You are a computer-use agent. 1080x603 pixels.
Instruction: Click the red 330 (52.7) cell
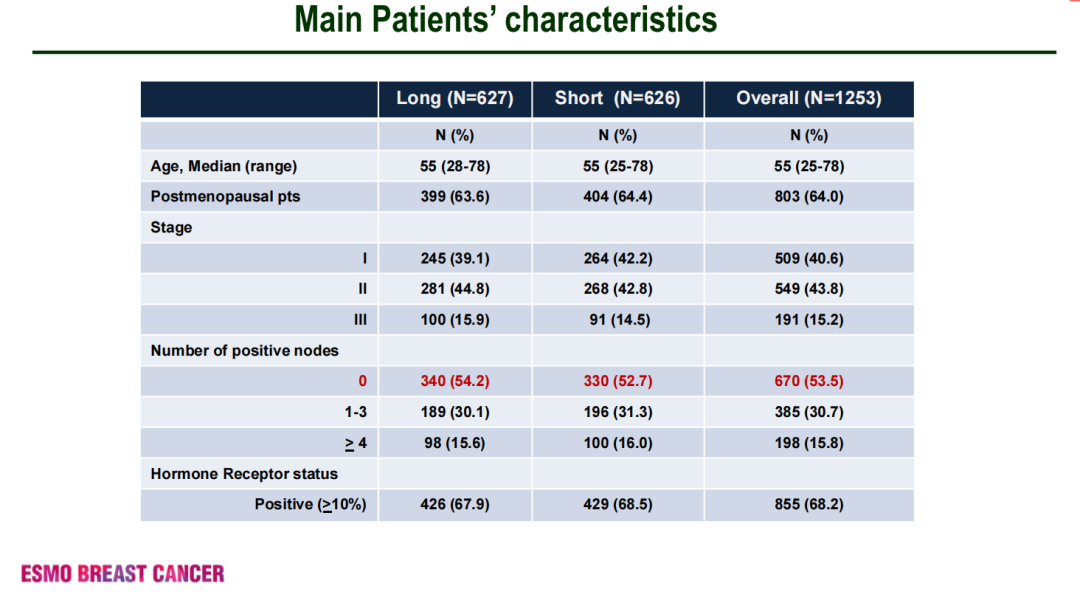tap(618, 381)
